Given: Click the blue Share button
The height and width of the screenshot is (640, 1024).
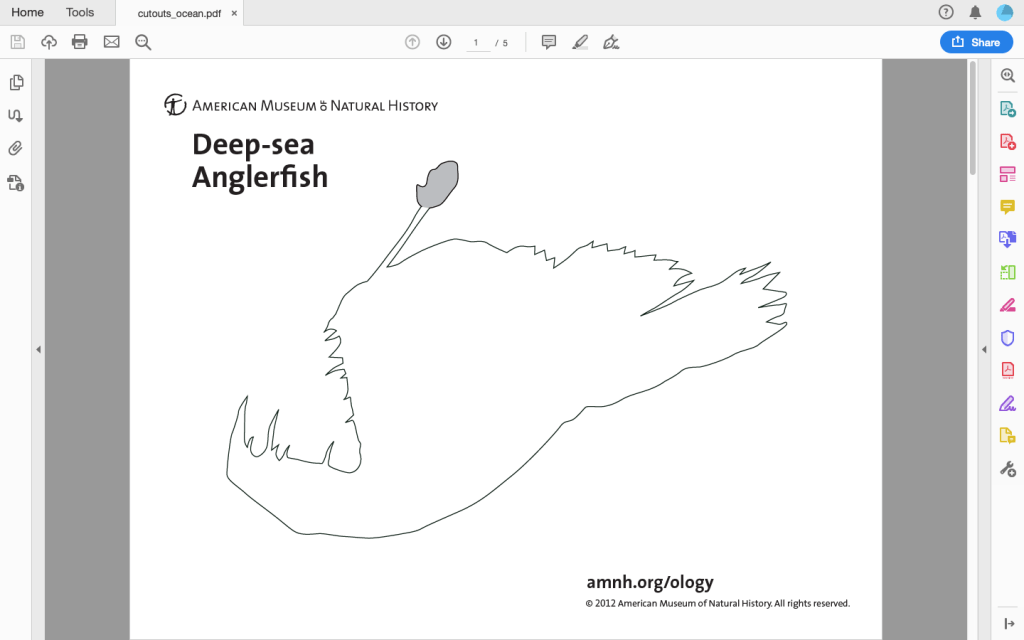Looking at the screenshot, I should click(975, 42).
